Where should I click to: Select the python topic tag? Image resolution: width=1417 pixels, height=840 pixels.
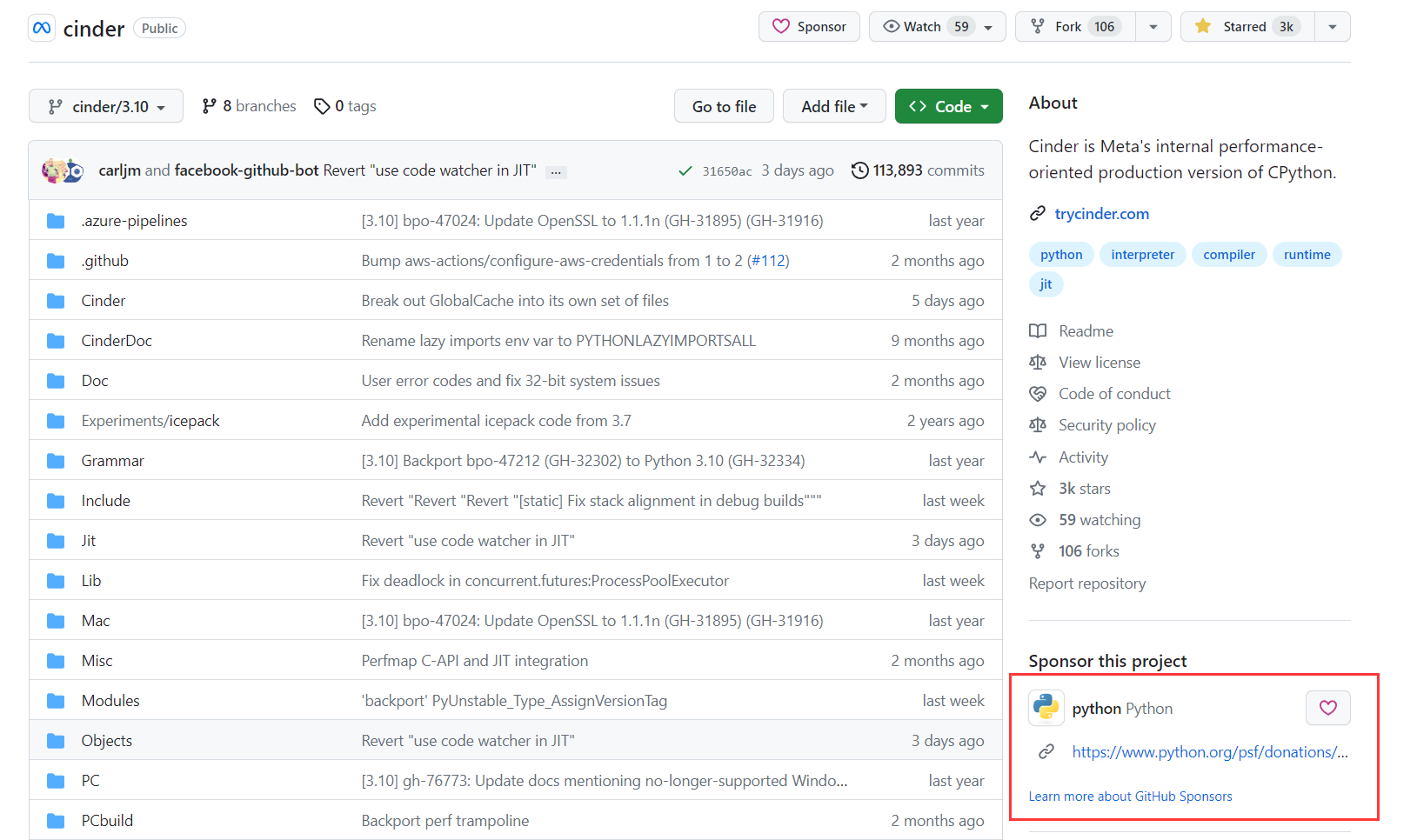pyautogui.click(x=1061, y=255)
